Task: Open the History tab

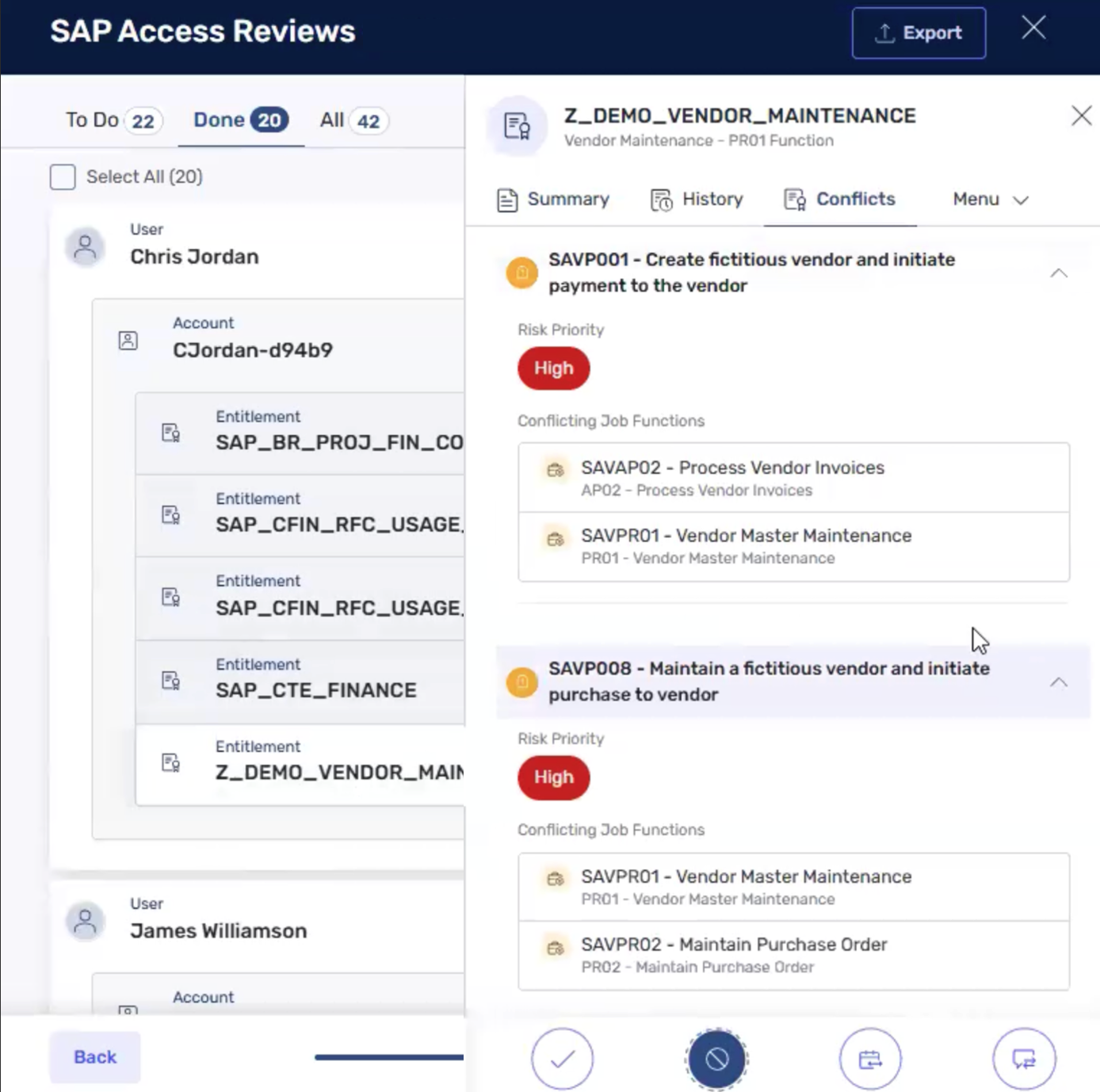Action: click(x=697, y=200)
